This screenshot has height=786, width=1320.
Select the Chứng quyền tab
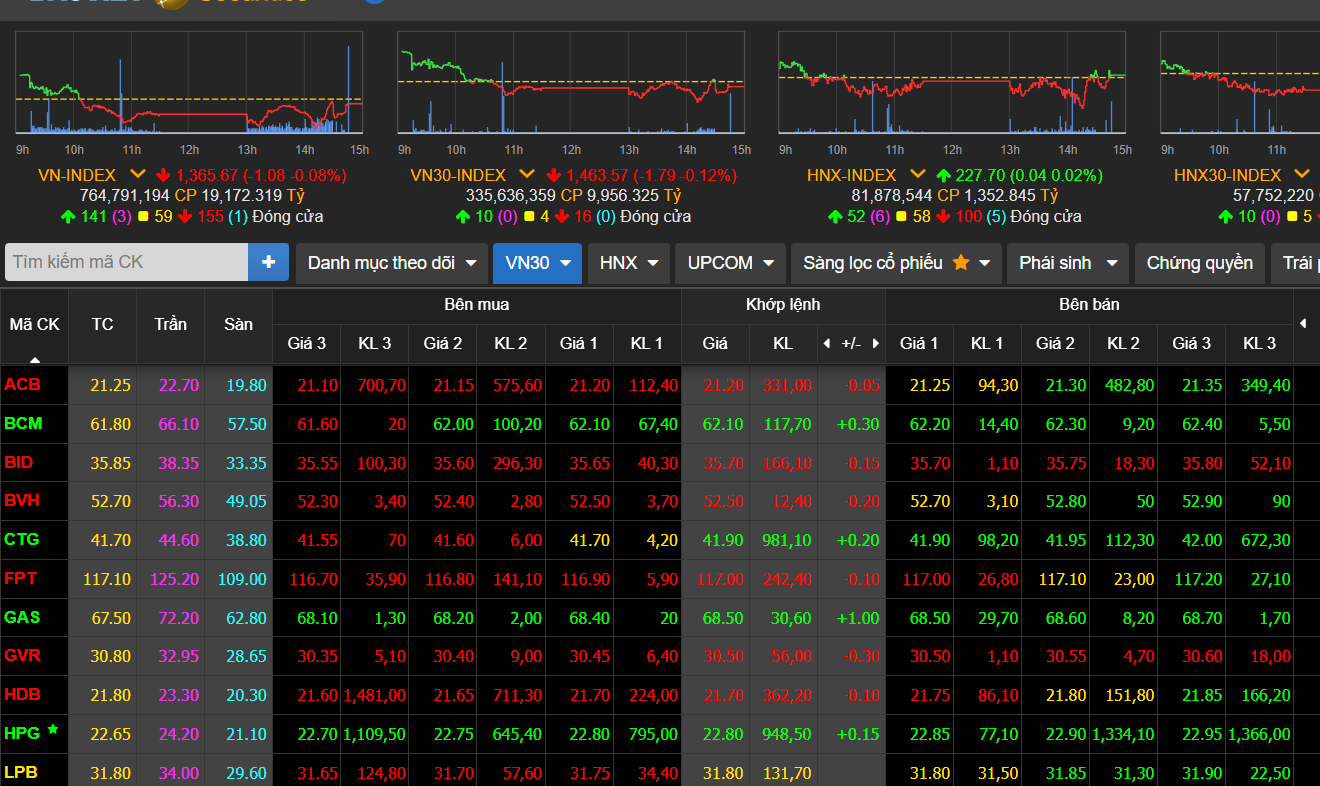(1200, 263)
